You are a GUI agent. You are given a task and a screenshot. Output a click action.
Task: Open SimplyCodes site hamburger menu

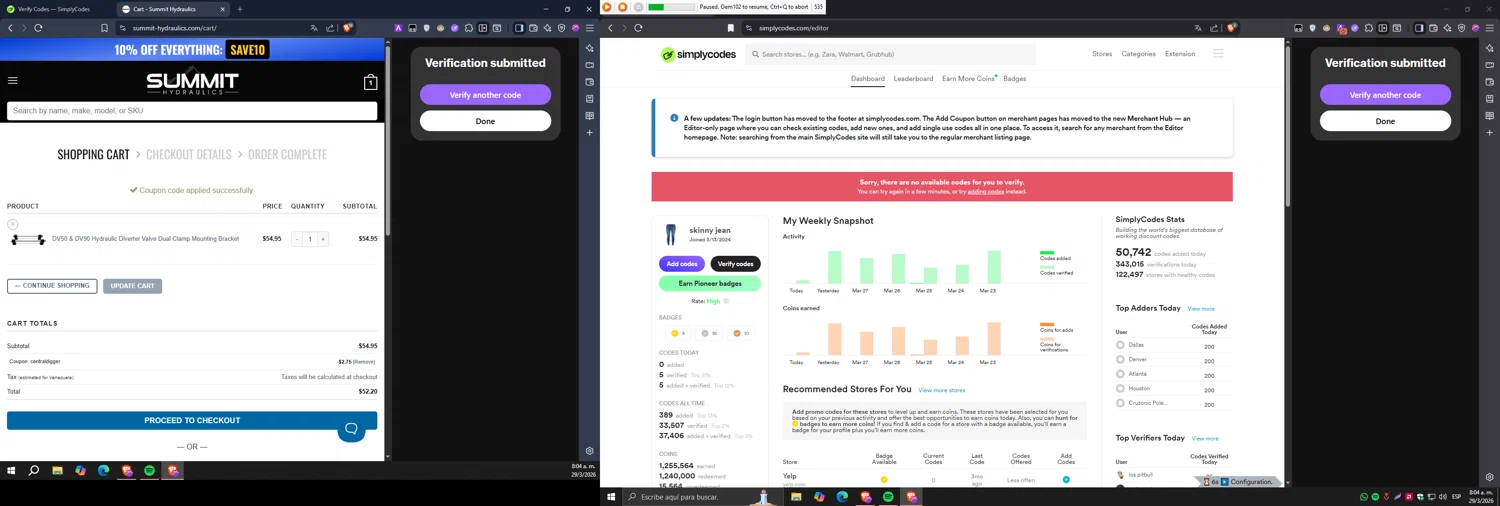(1218, 54)
